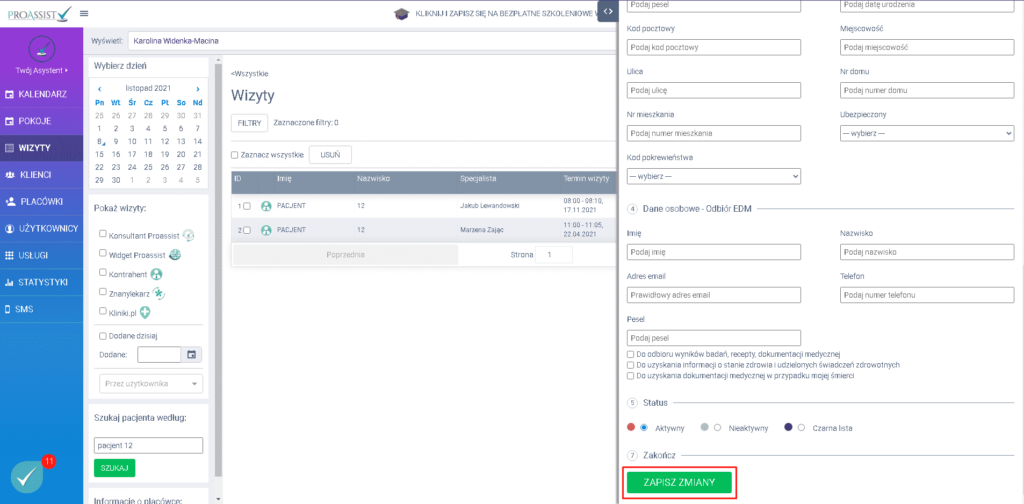Click the Kliniki.pl plus icon
The width and height of the screenshot is (1024, 504).
[x=145, y=312]
